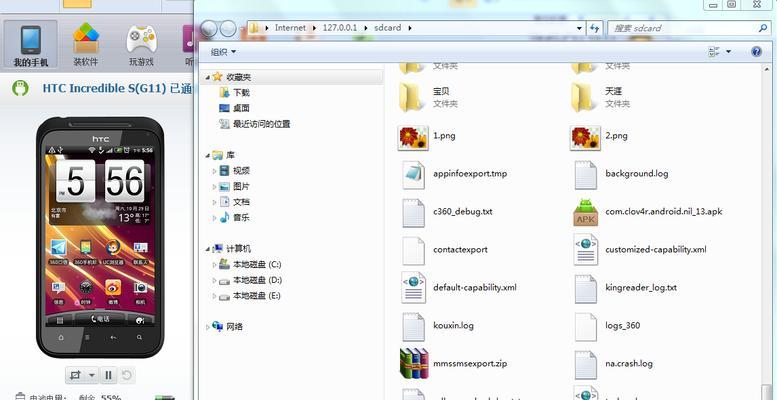Screen dimensions: 777x400
Task: Click the rotate screen button below phone
Action: tap(75, 375)
